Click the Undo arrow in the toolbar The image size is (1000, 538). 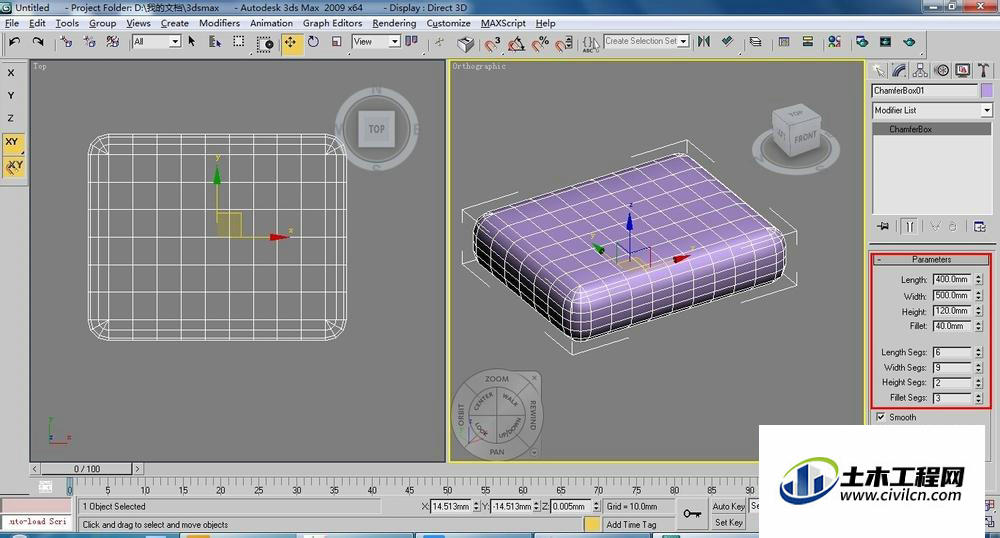tap(15, 42)
